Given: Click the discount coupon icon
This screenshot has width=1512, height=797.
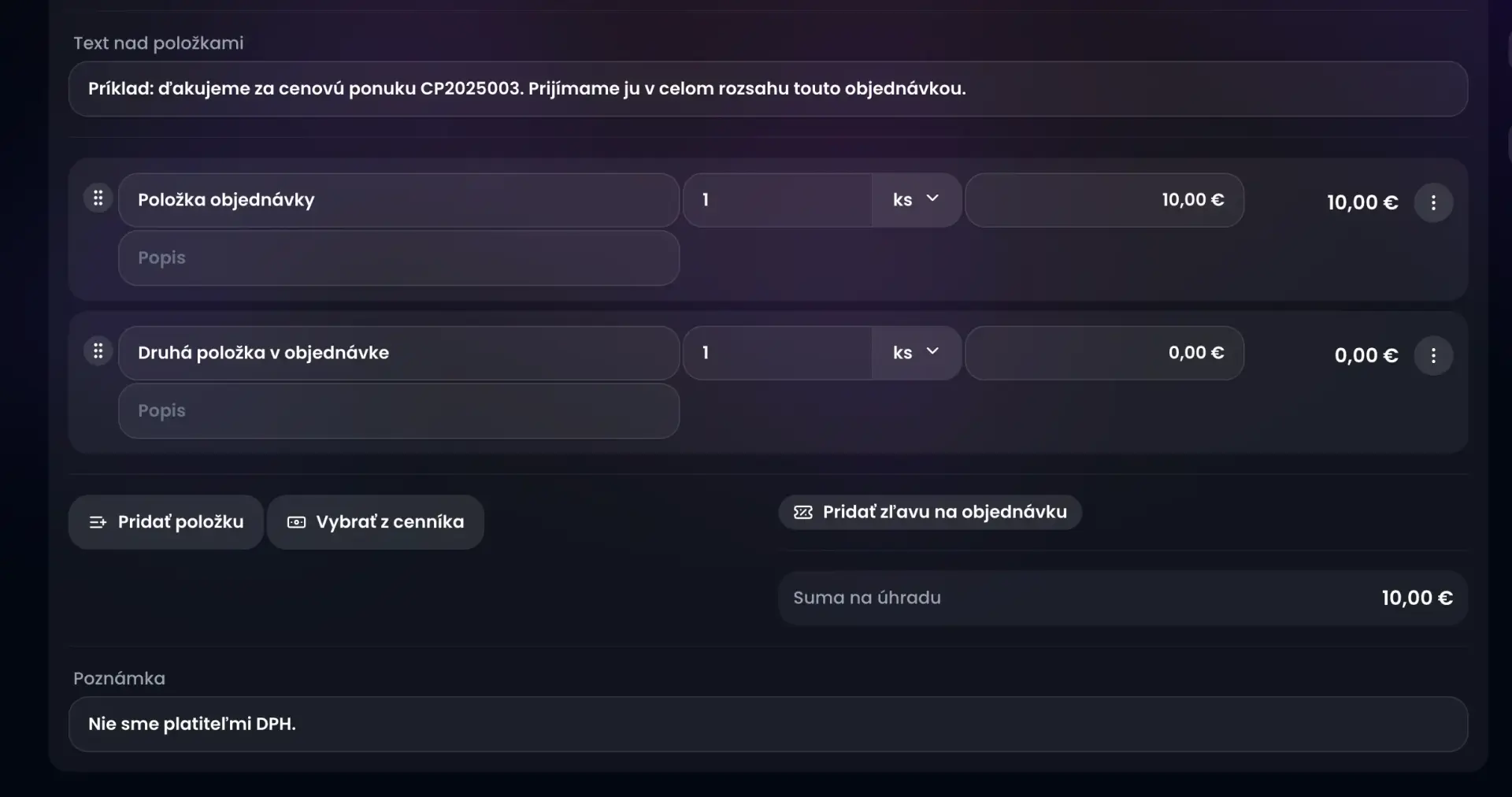Looking at the screenshot, I should point(803,513).
